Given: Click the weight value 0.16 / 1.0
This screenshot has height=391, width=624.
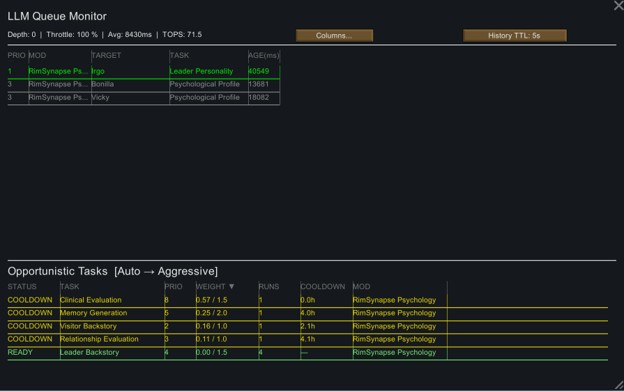Looking at the screenshot, I should (211, 326).
